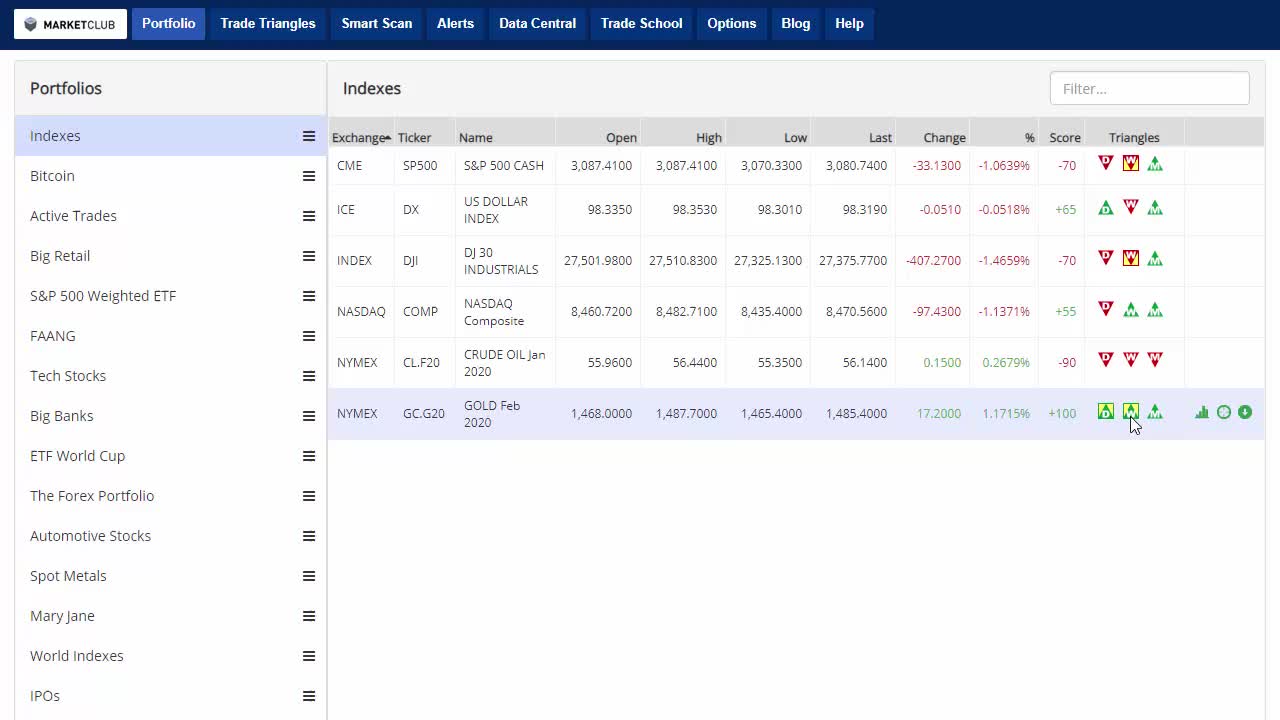The width and height of the screenshot is (1280, 720).
Task: Open the Alerts section
Action: click(455, 24)
